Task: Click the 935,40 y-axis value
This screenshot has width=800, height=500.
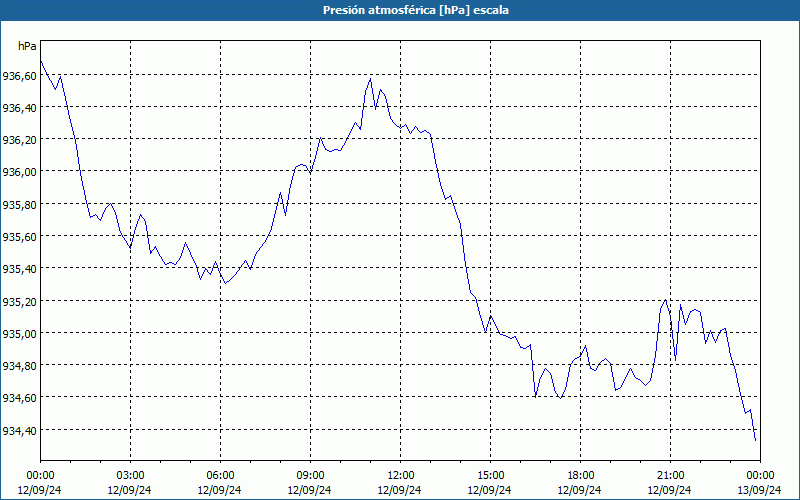Action: point(19,269)
